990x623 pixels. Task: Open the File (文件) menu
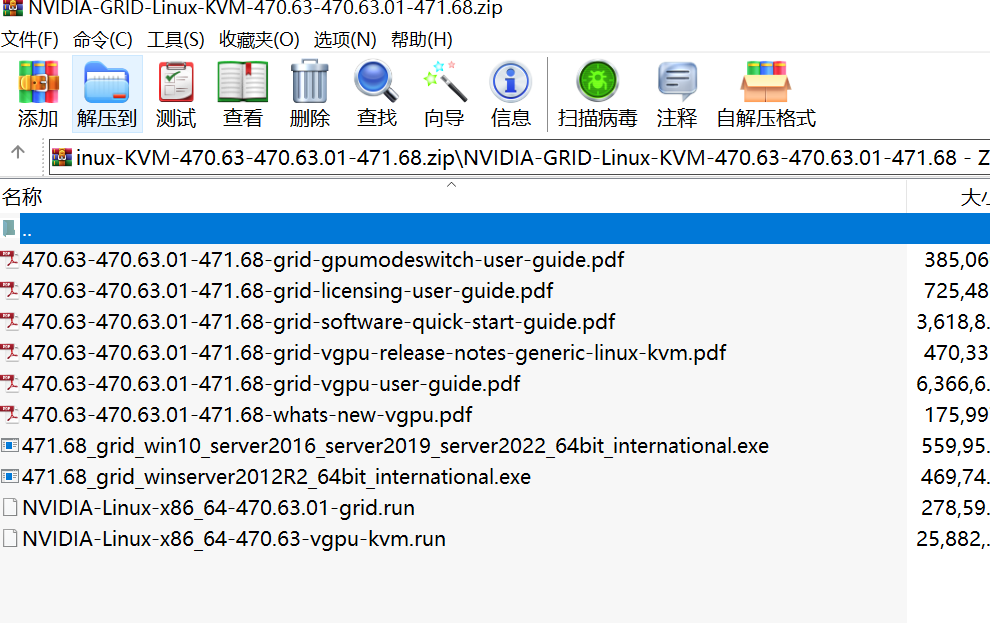click(x=30, y=39)
